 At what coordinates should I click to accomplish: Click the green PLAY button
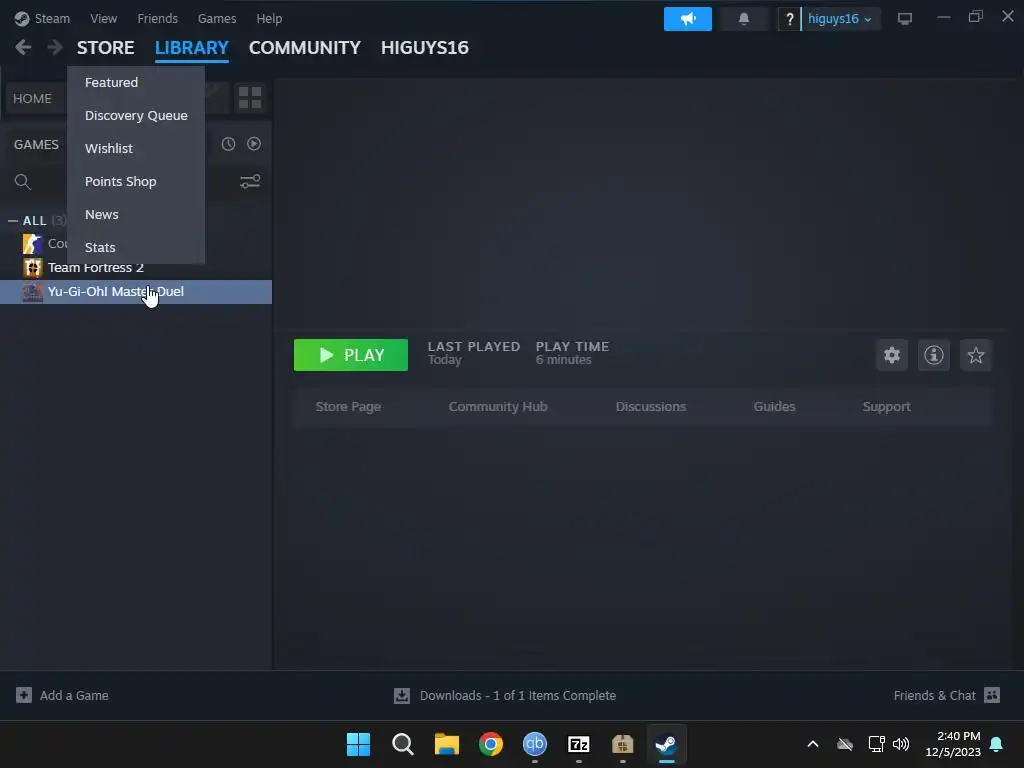click(x=351, y=355)
